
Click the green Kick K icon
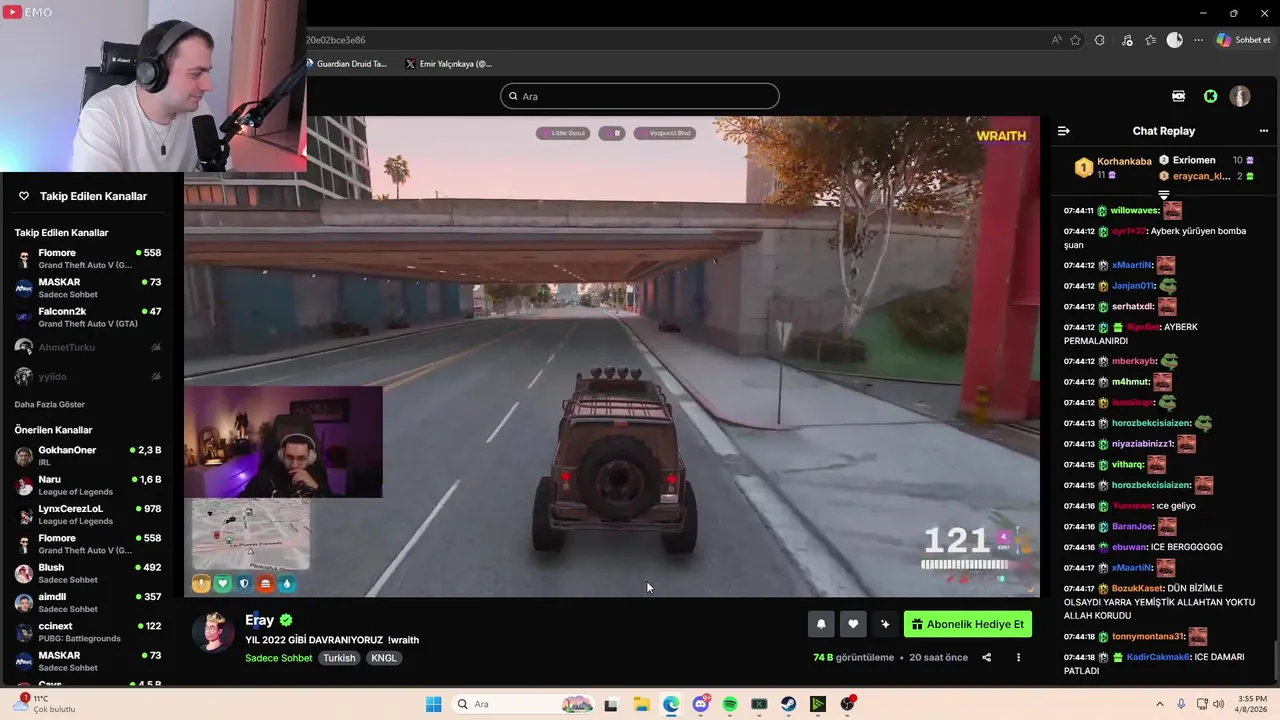[1211, 96]
